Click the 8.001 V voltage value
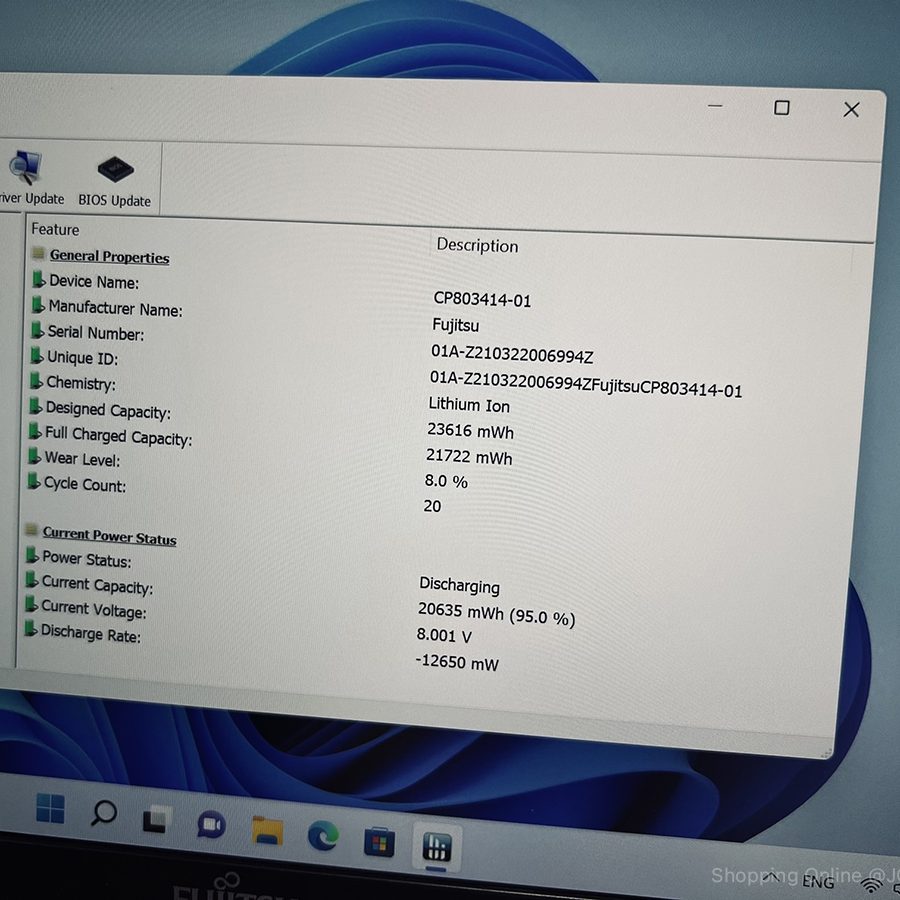Image resolution: width=900 pixels, height=900 pixels. tap(444, 635)
